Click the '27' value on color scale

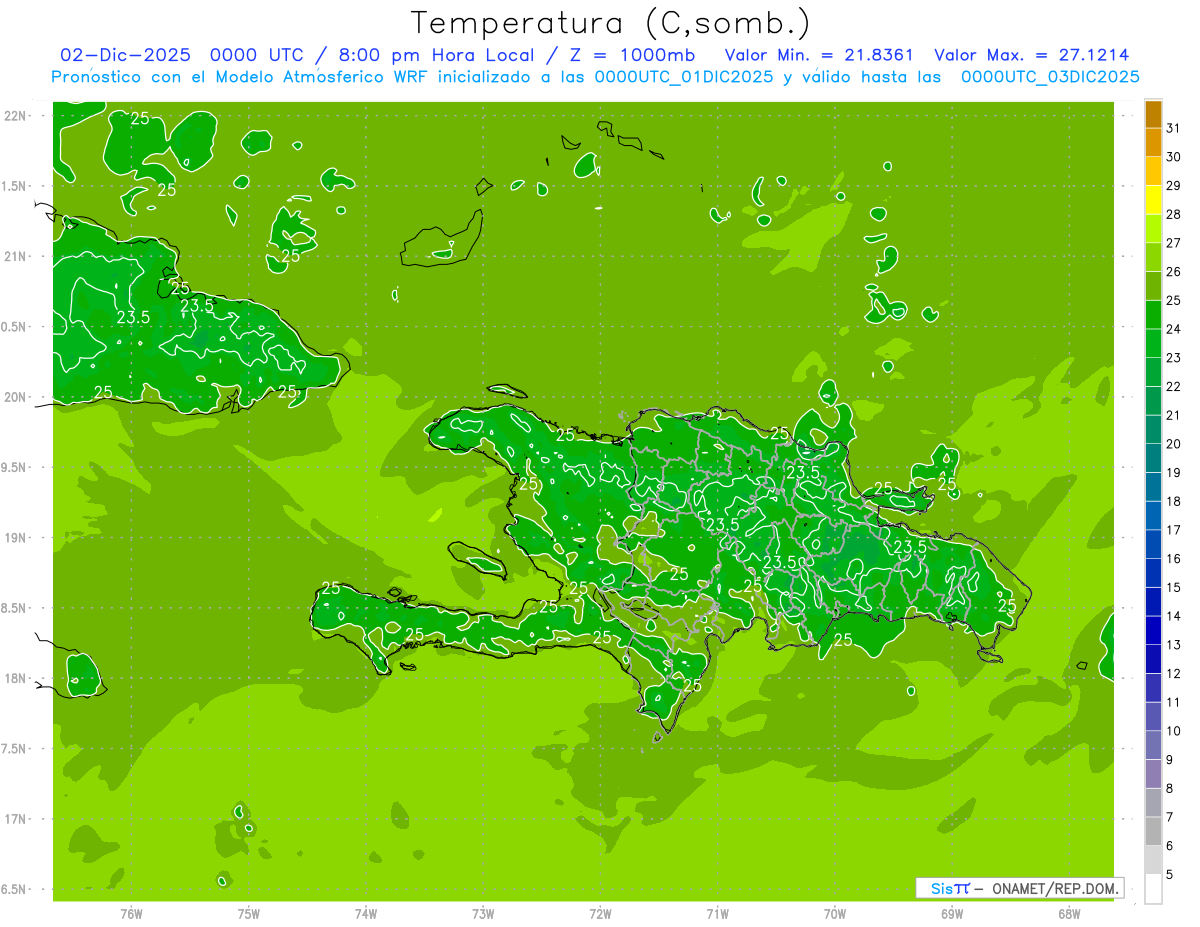click(x=1173, y=243)
